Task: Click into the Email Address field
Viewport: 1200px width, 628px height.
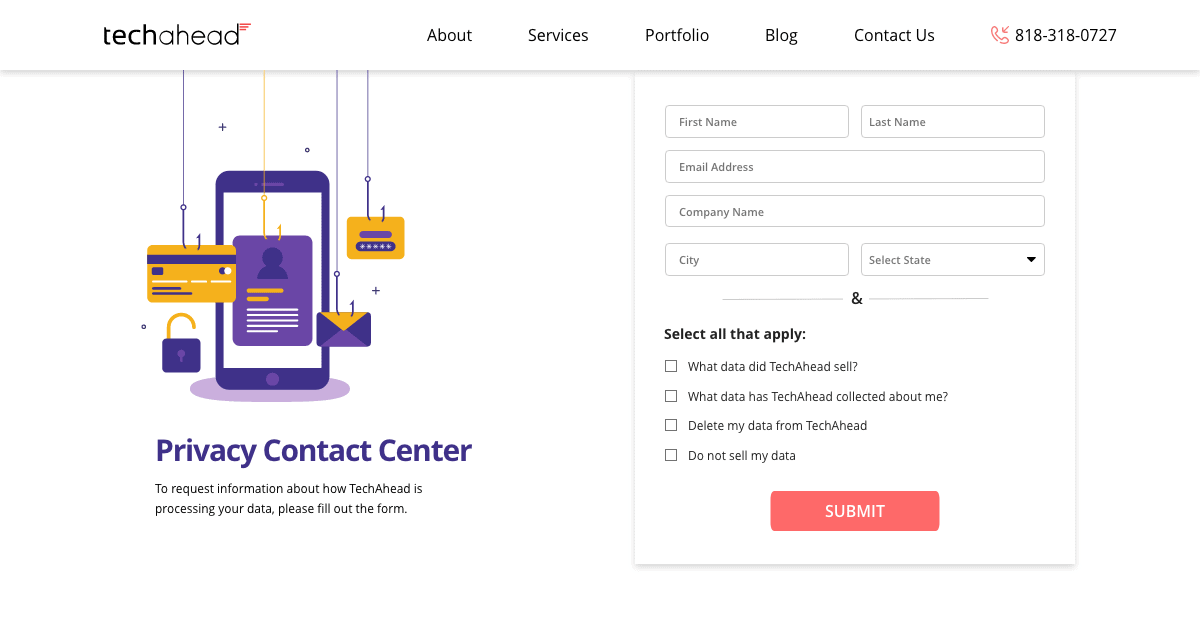Action: 854,167
